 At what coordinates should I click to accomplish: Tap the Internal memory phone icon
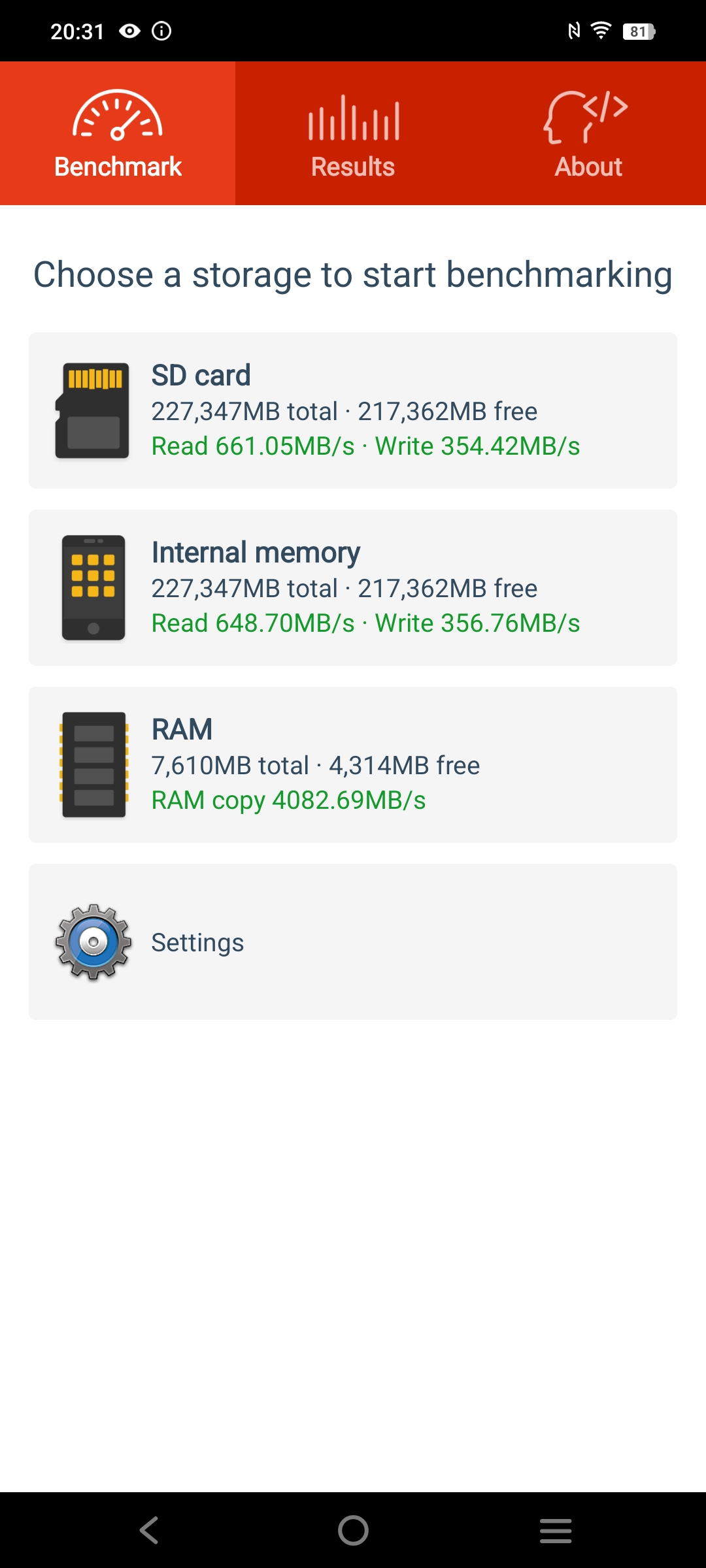[x=93, y=587]
